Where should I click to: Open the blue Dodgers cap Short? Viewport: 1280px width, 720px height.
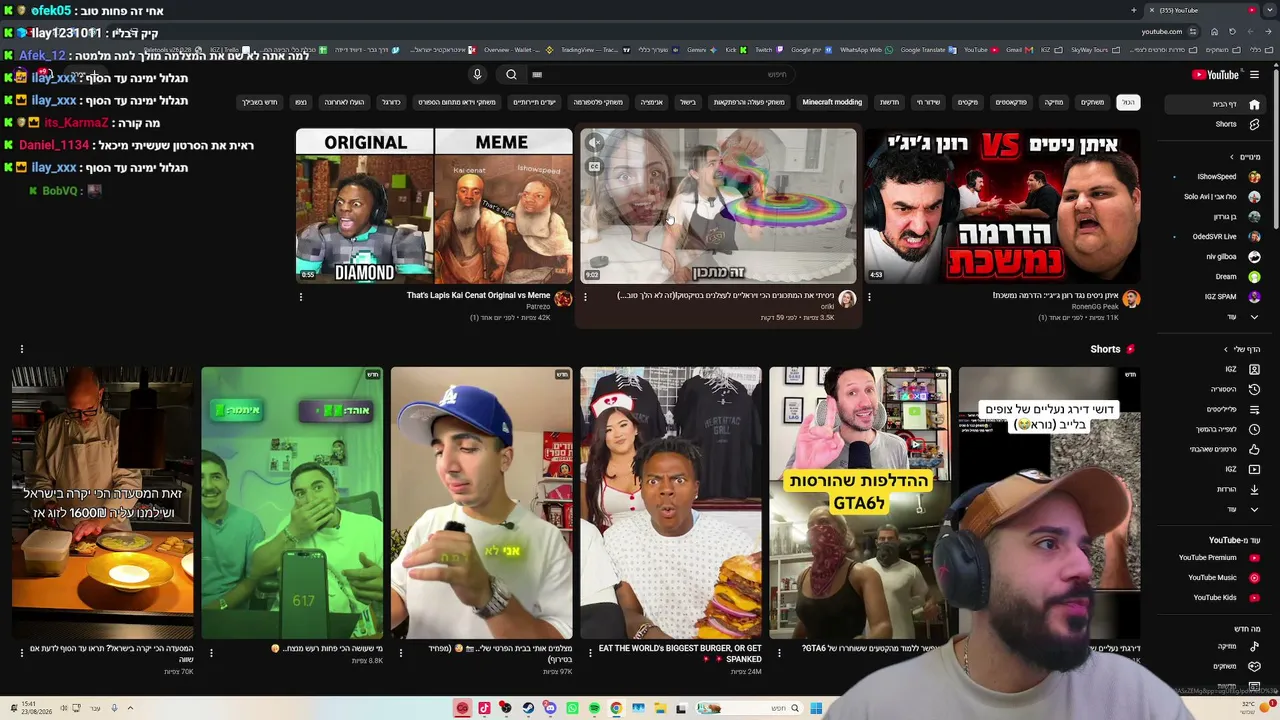click(482, 503)
